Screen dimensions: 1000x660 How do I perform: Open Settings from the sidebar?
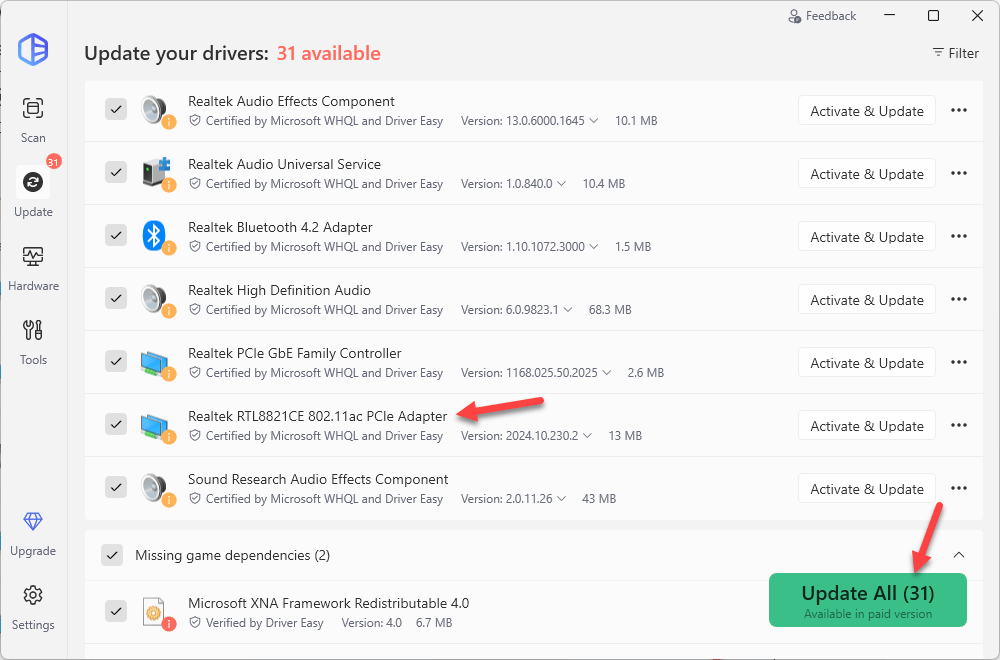[33, 596]
